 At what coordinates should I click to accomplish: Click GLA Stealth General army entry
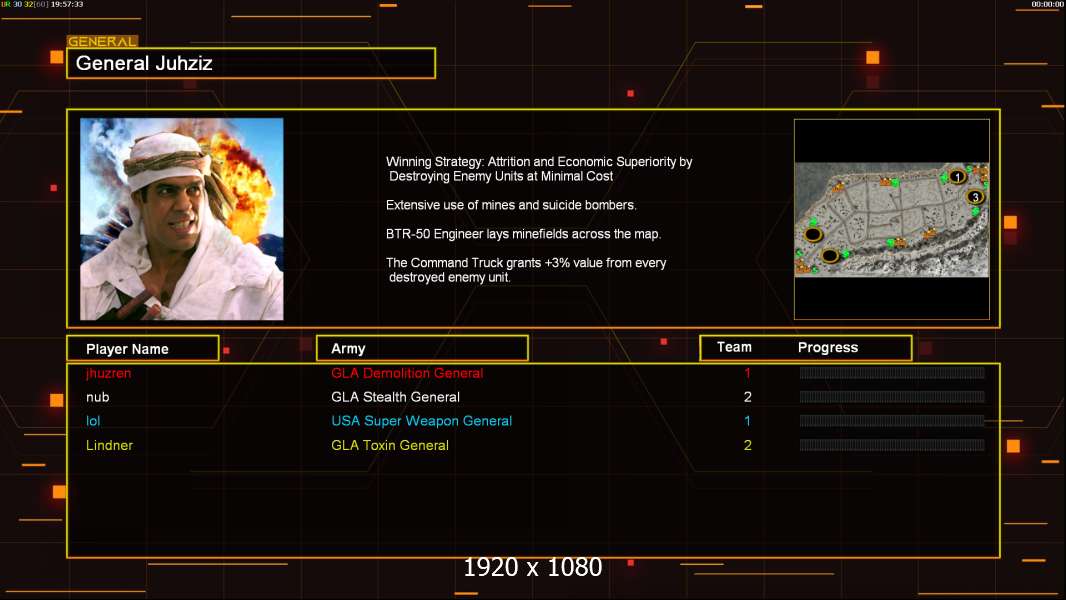[x=395, y=397]
